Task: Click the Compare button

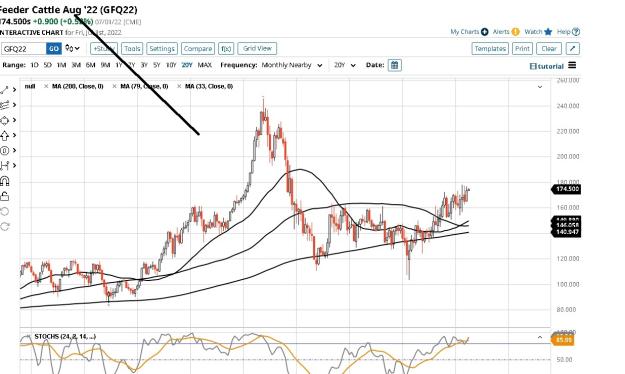Action: (x=198, y=49)
